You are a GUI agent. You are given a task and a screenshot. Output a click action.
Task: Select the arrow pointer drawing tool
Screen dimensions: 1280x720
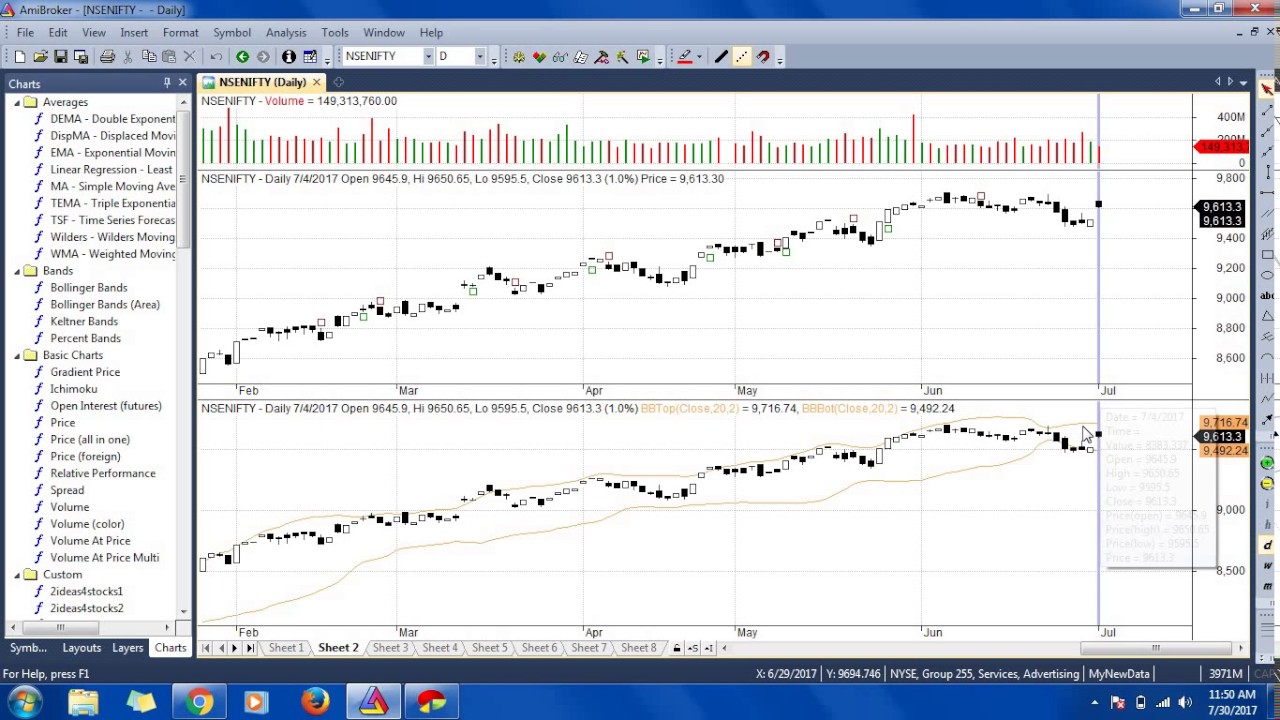[1267, 90]
